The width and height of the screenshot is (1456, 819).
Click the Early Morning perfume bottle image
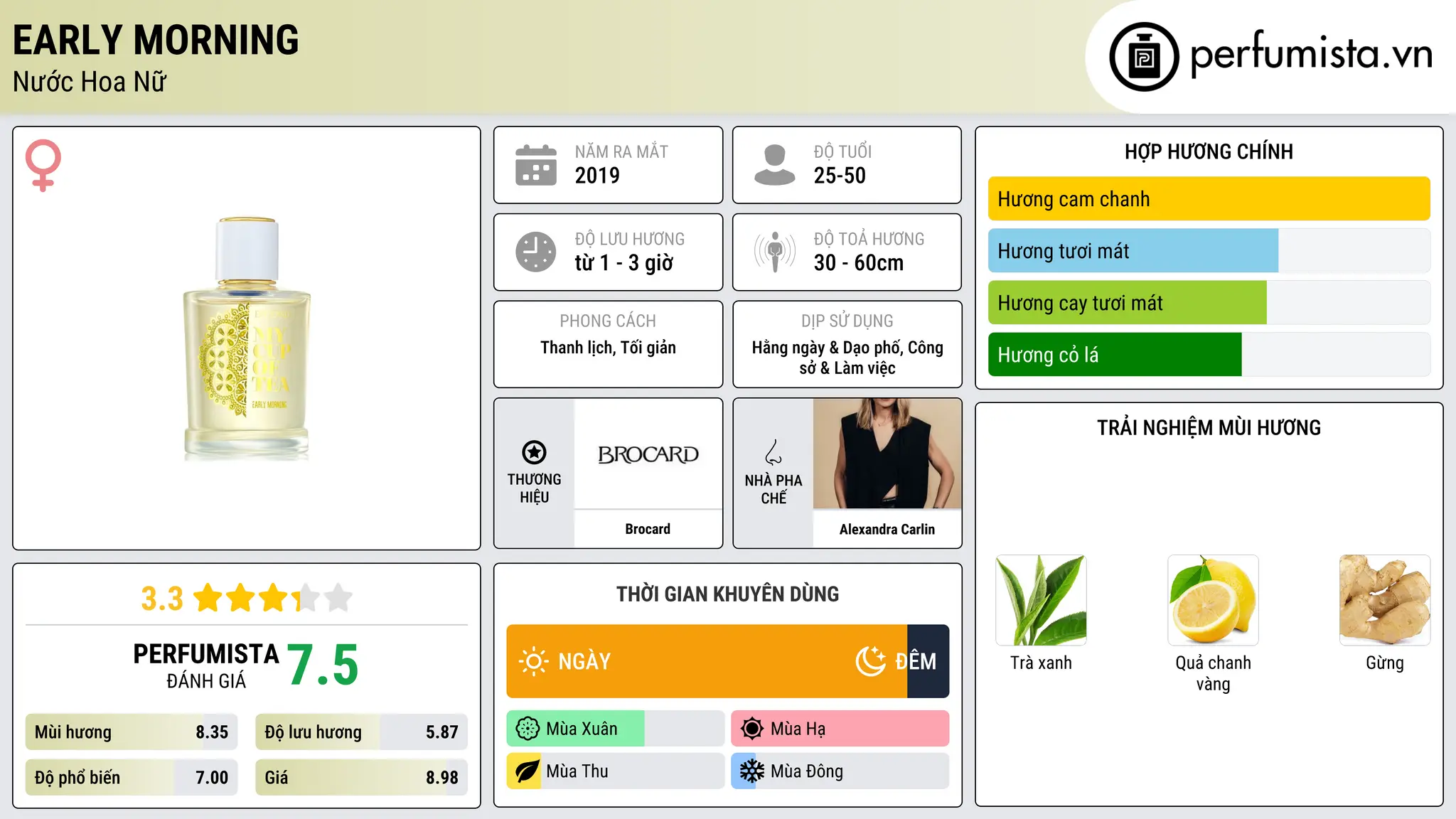coord(247,338)
